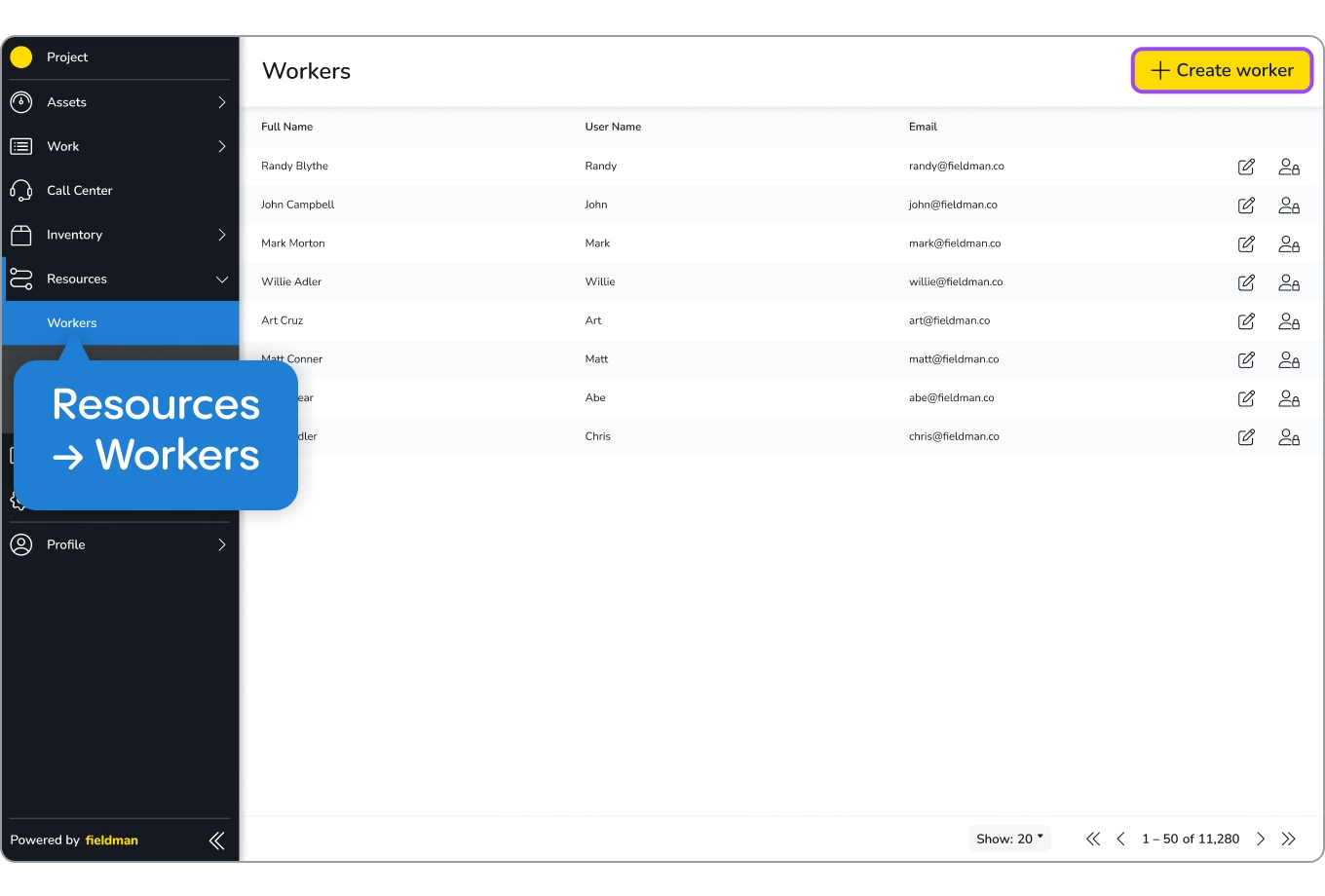The image size is (1325, 896).
Task: Click the Profile avatar icon
Action: point(21,544)
